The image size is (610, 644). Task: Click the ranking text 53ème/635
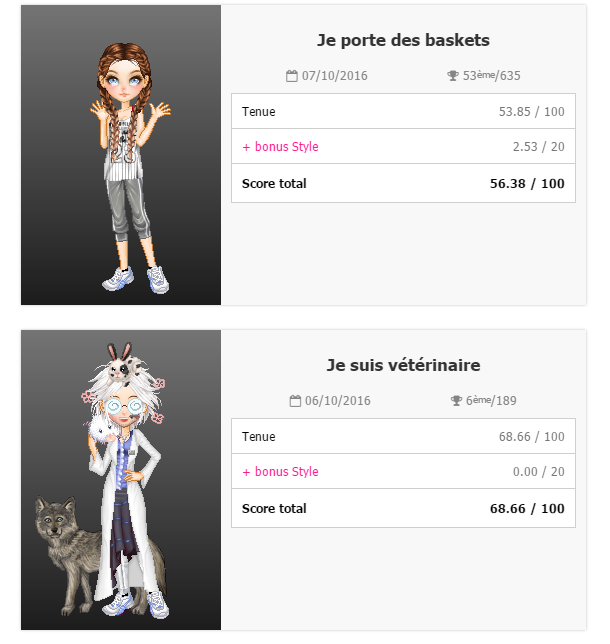tap(491, 76)
